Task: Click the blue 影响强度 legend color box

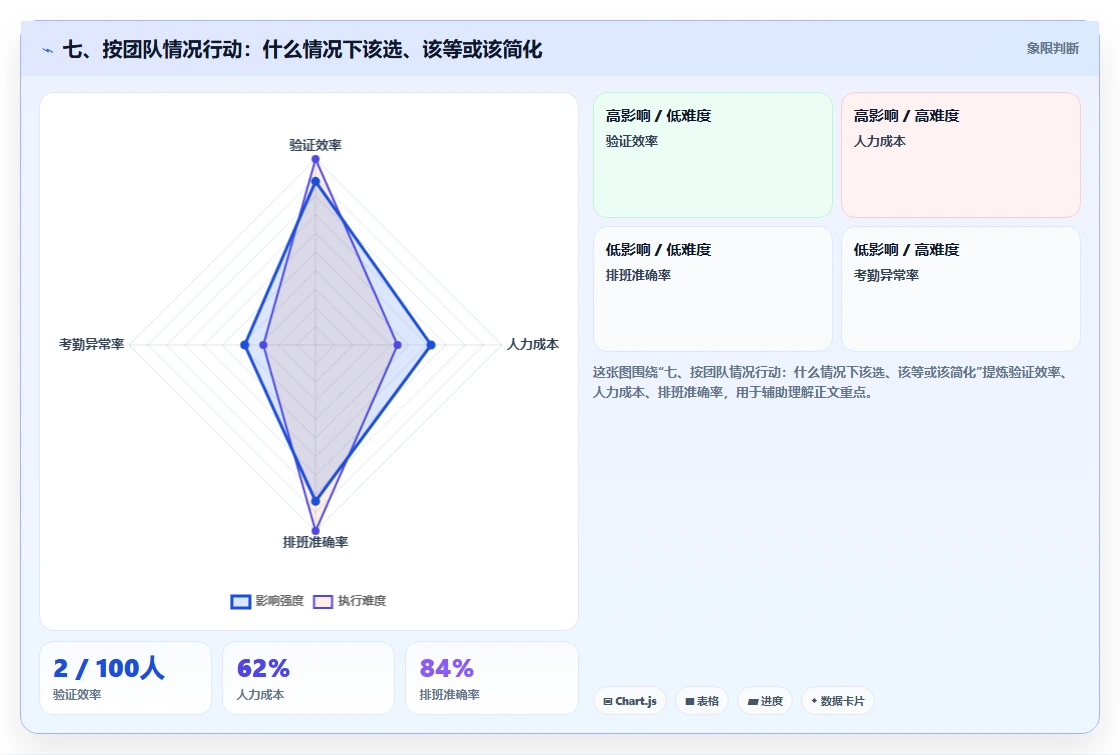Action: pos(241,601)
